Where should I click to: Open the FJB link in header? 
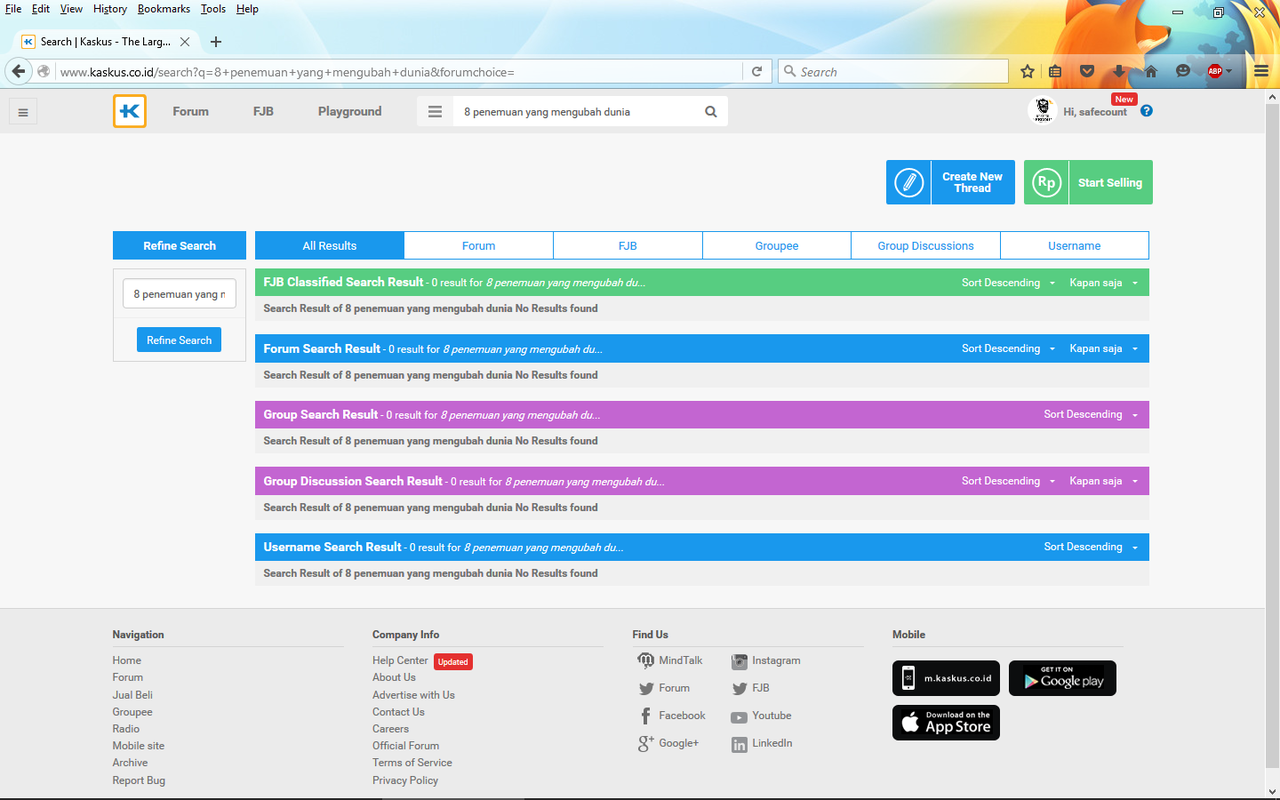point(263,112)
